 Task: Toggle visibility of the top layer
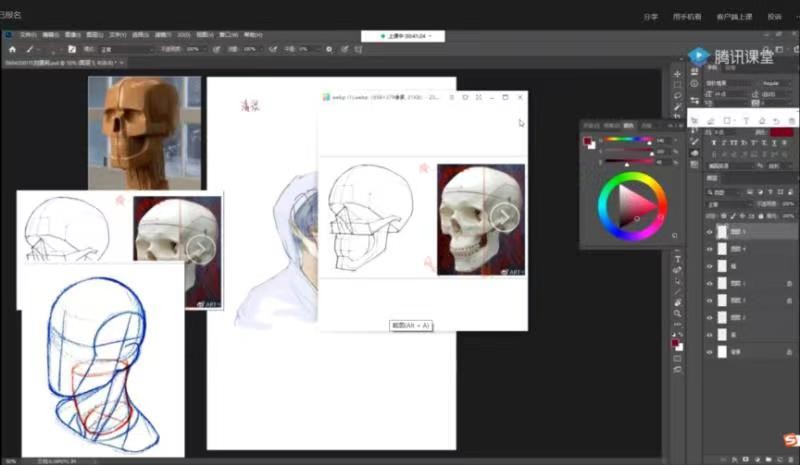coord(710,231)
